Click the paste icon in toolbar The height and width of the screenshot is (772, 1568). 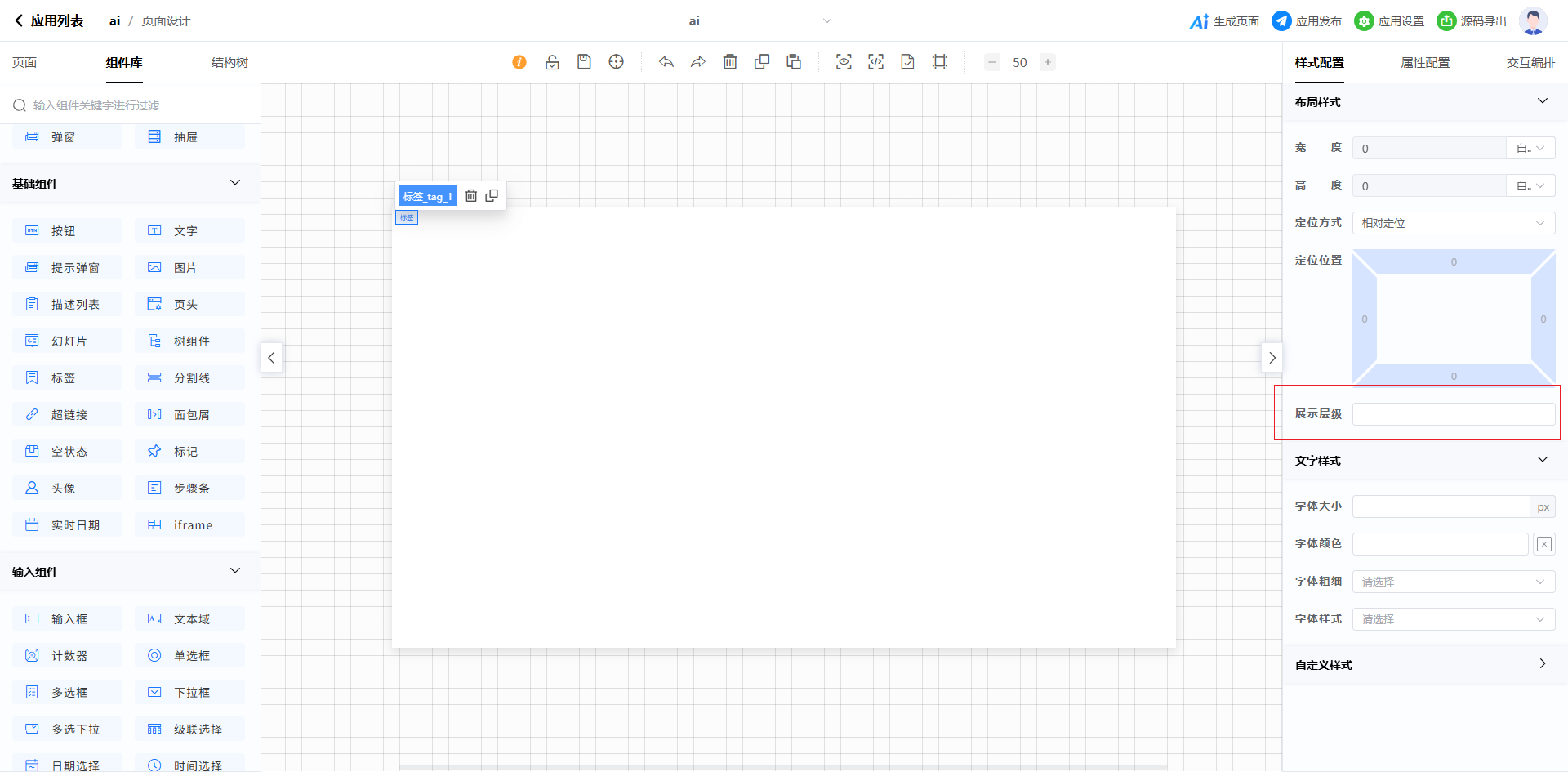tap(794, 62)
